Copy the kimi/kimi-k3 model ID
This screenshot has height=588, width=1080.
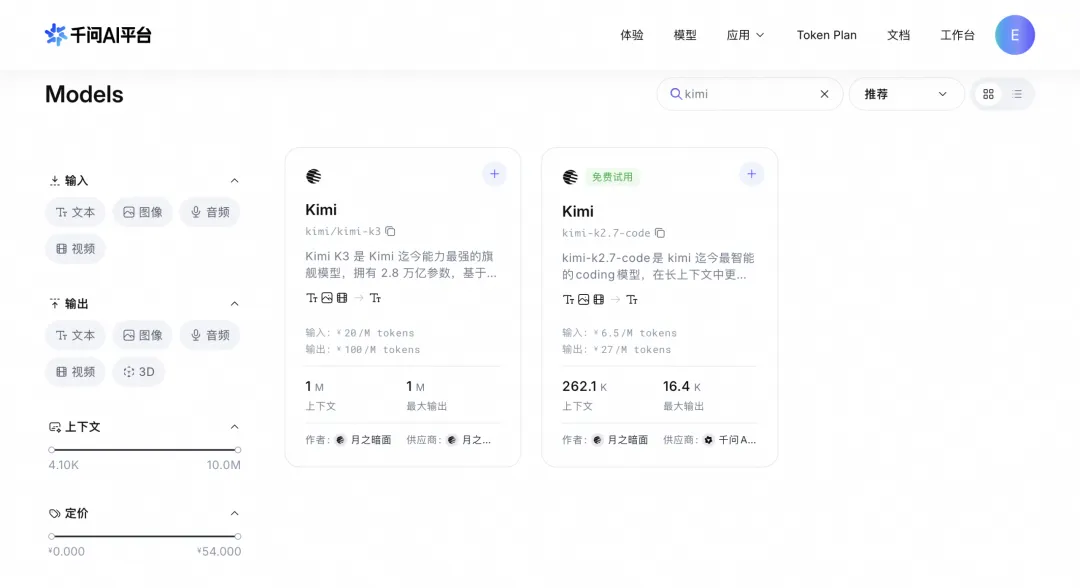coord(391,231)
